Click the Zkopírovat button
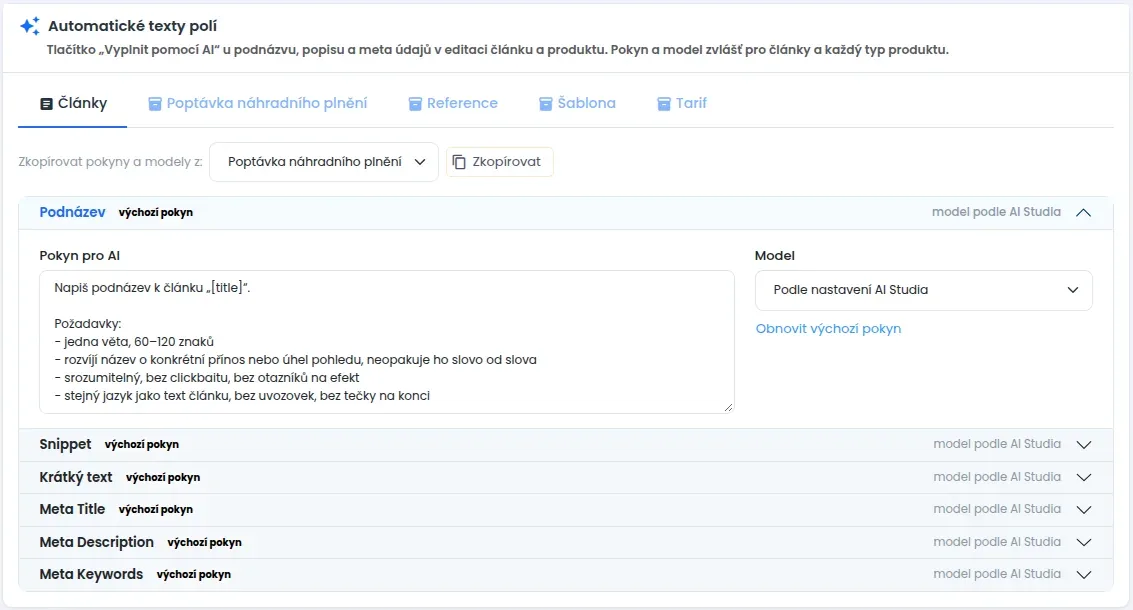This screenshot has width=1133, height=610. pyautogui.click(x=499, y=162)
